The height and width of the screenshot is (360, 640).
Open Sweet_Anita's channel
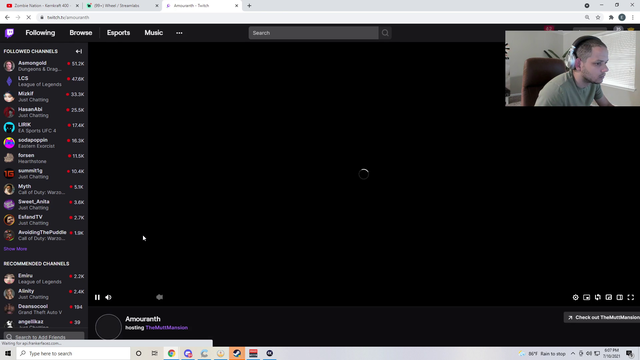tap(44, 204)
